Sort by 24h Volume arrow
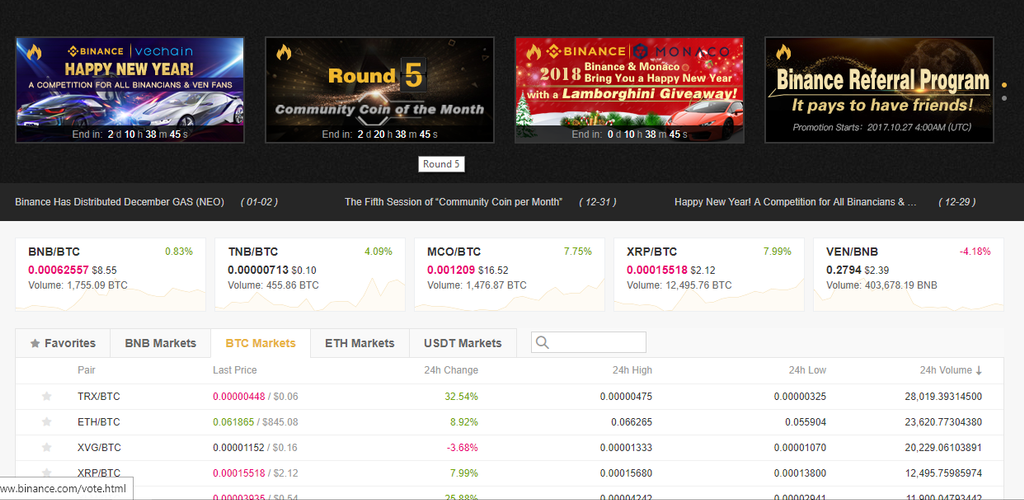 coord(978,370)
